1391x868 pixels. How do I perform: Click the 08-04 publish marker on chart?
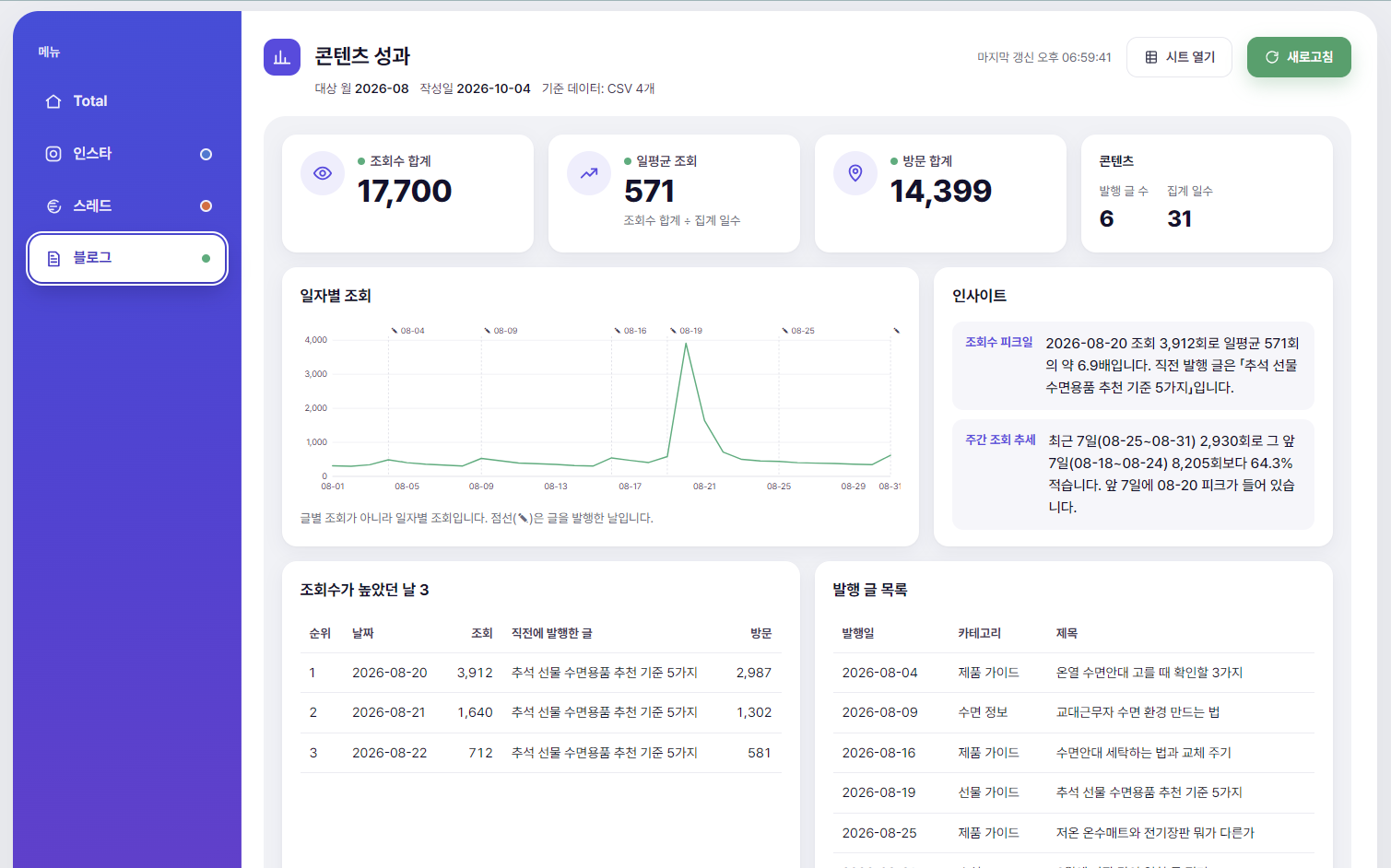pyautogui.click(x=407, y=330)
